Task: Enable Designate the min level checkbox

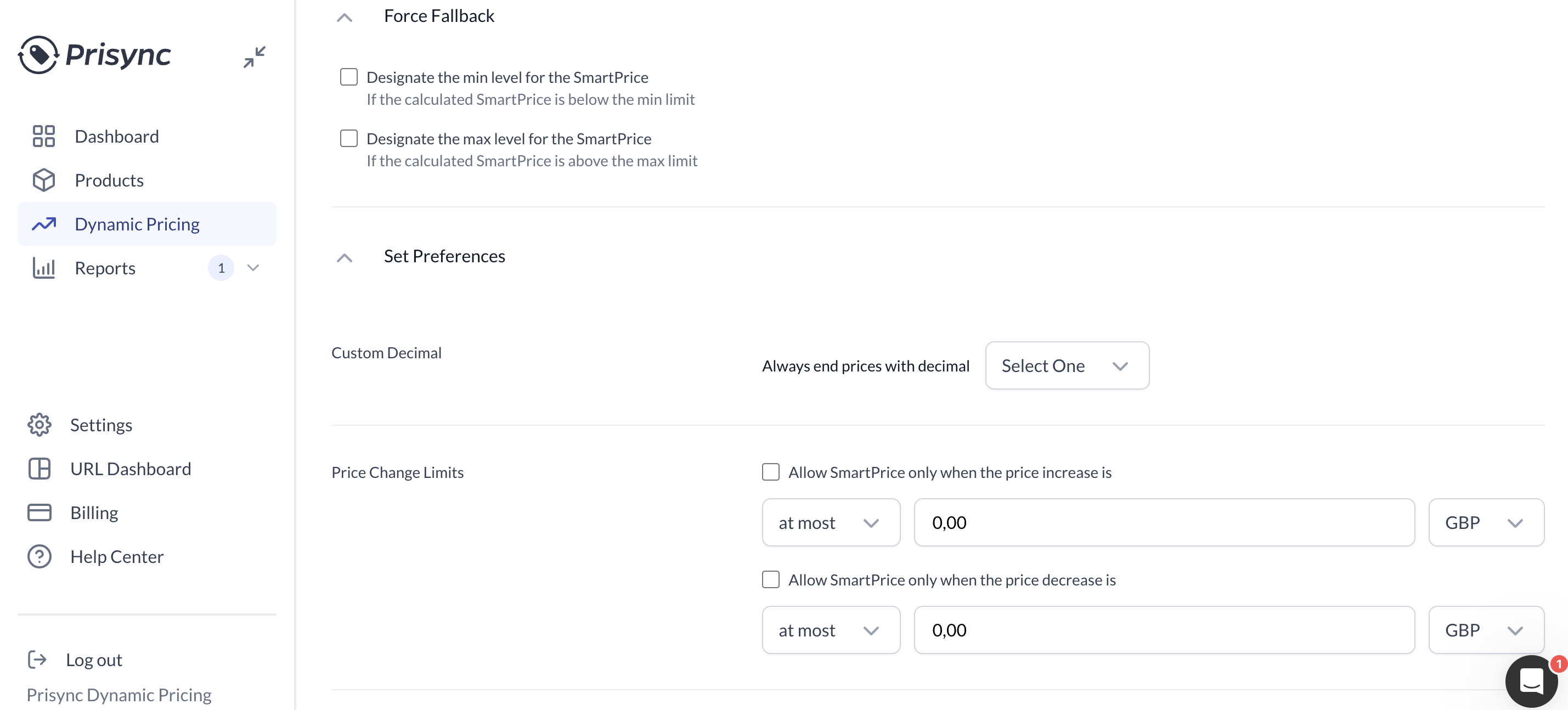Action: coord(349,77)
